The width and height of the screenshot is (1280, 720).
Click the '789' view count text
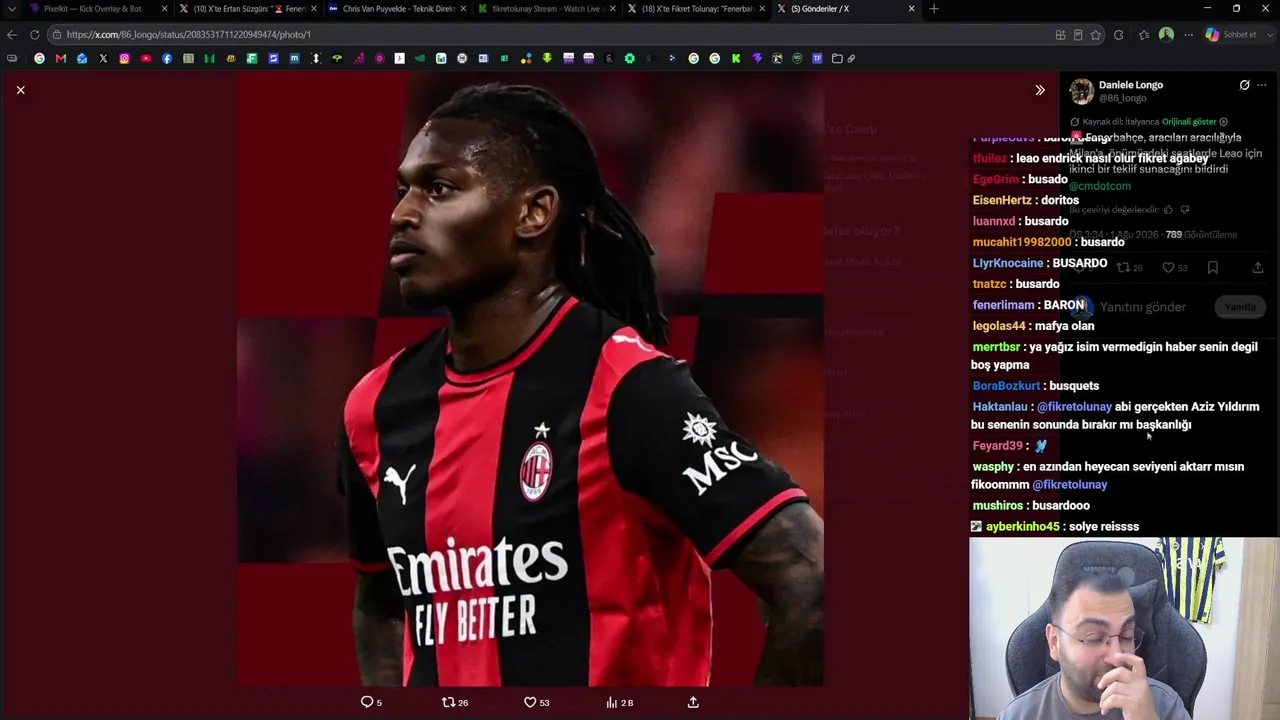click(1174, 235)
